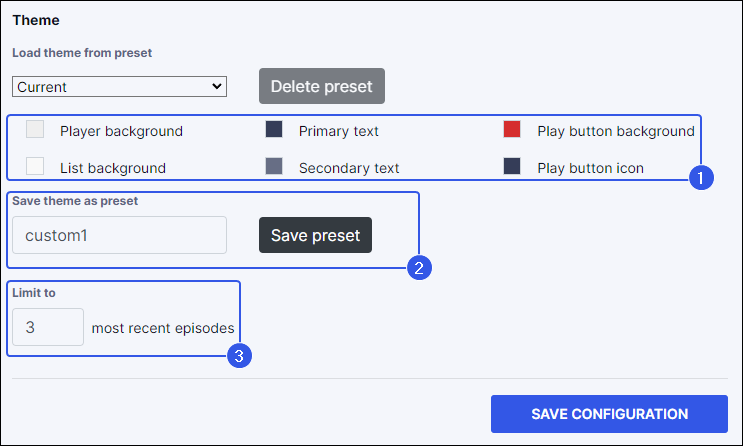Focus the Limit to episodes number field

48,327
